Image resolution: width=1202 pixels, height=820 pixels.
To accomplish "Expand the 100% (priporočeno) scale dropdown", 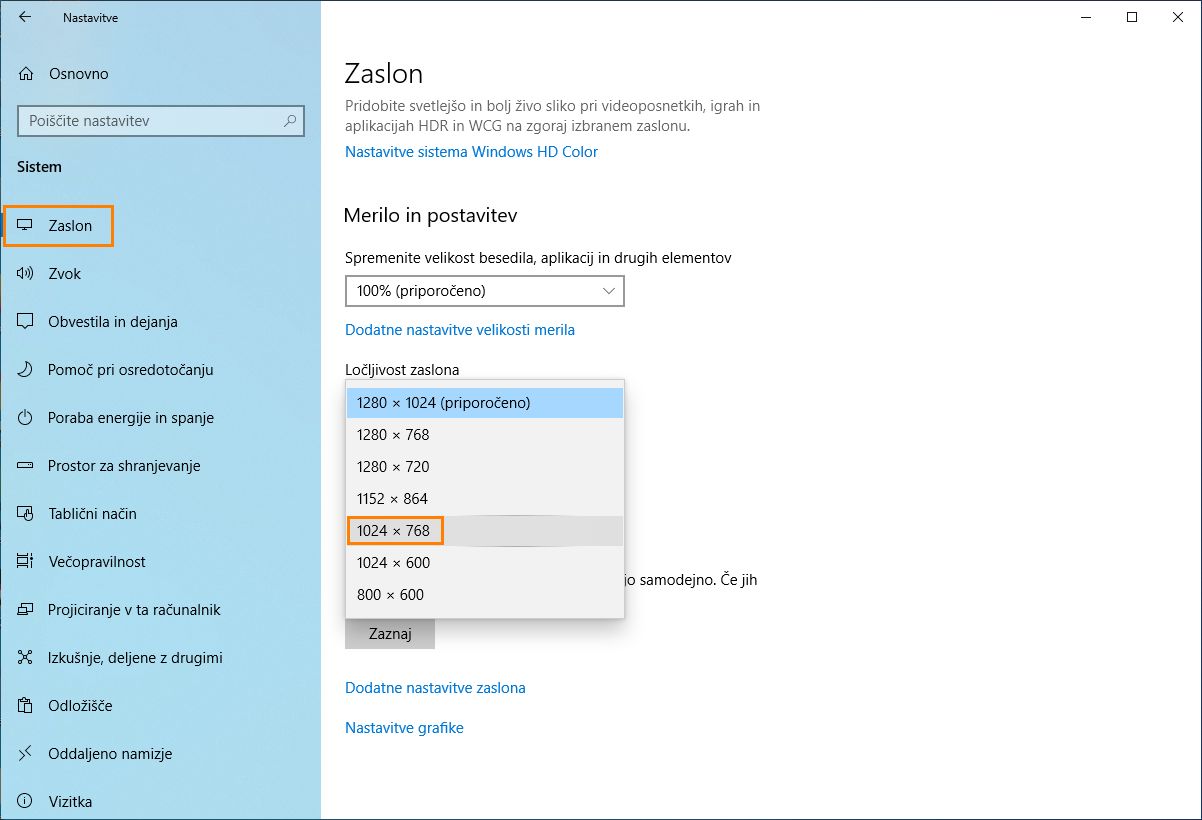I will click(484, 291).
